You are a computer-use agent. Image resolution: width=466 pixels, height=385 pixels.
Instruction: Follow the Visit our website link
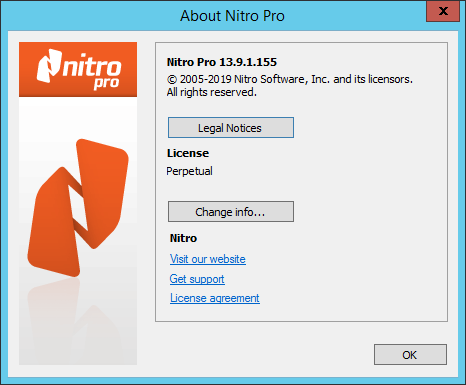click(208, 259)
